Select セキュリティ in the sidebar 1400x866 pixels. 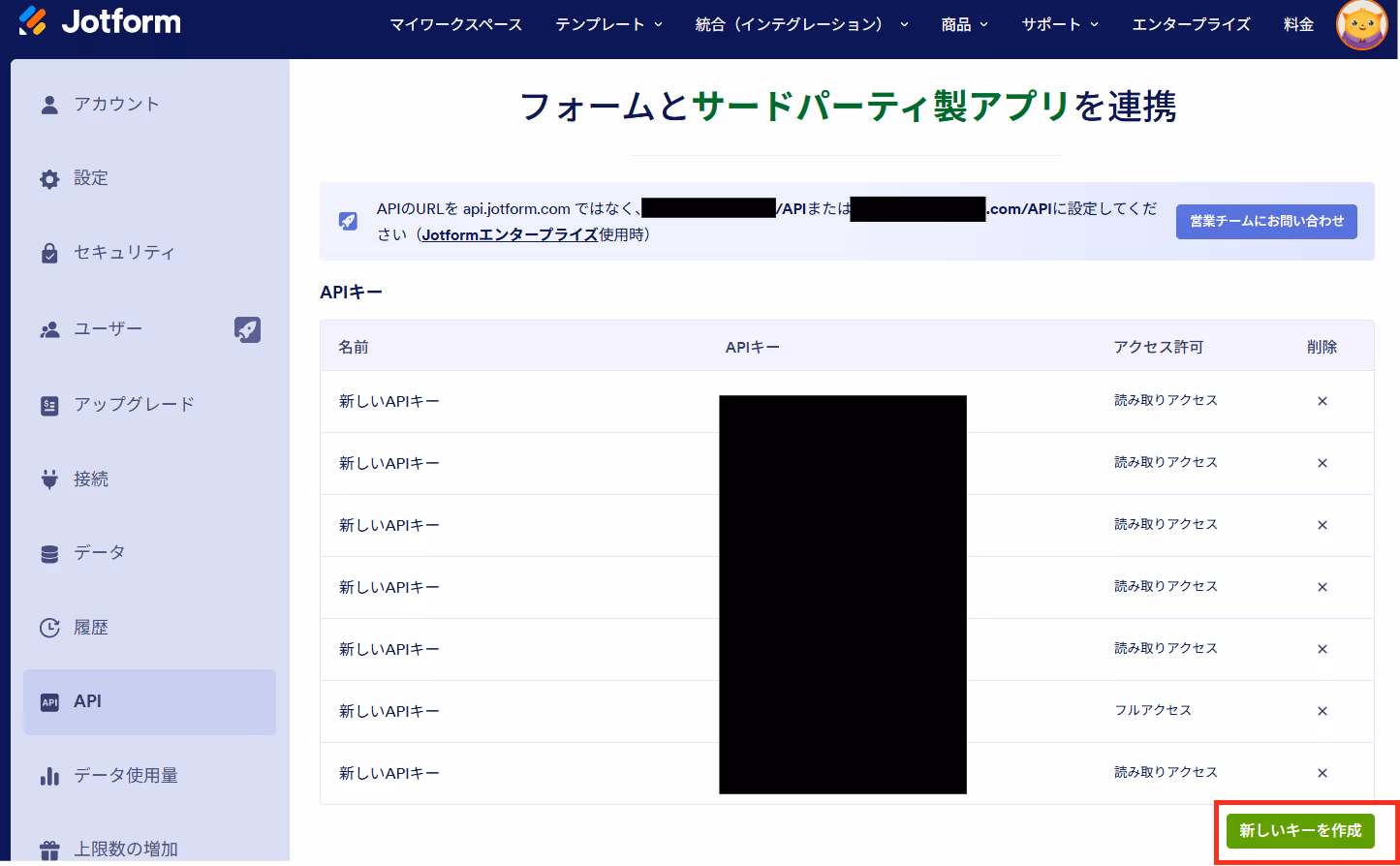[149, 253]
